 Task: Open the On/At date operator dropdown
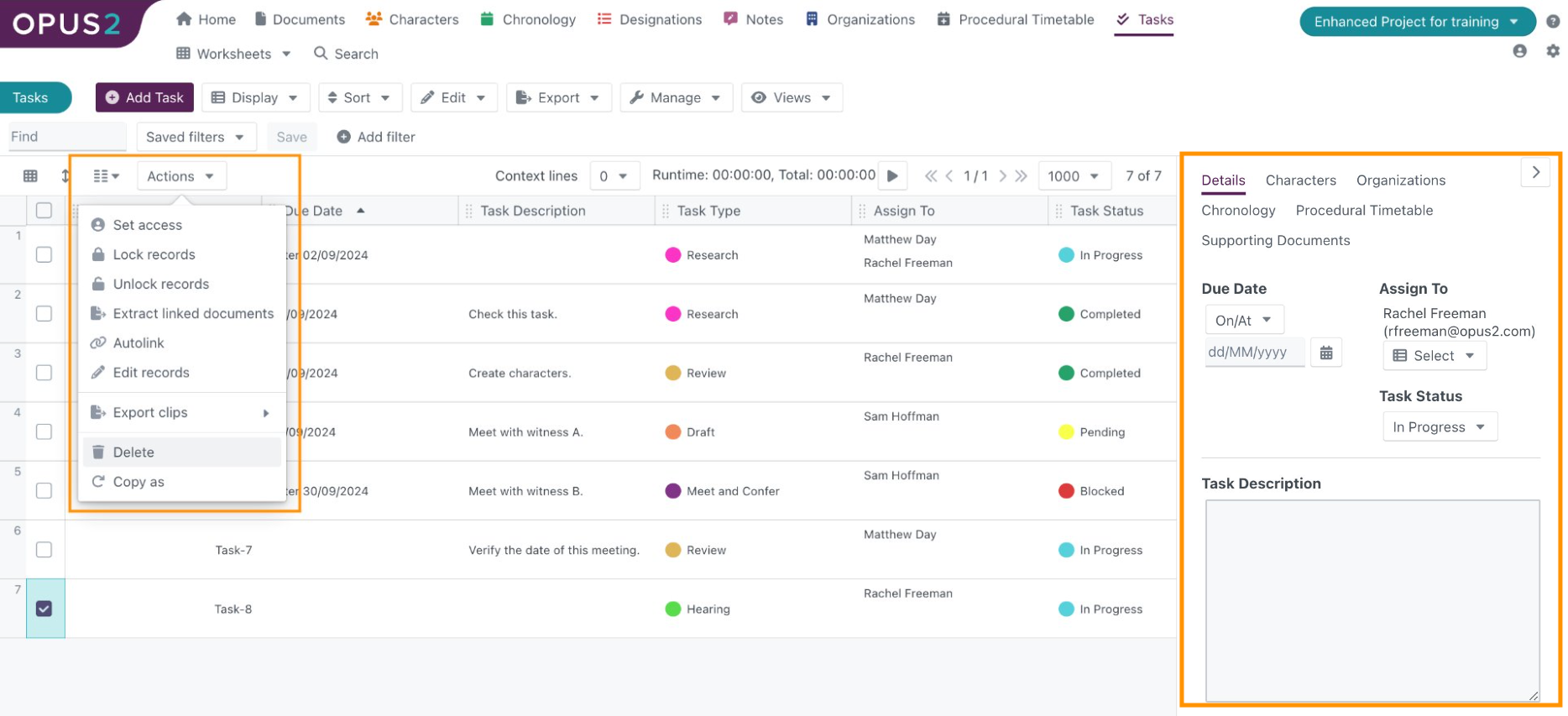(1244, 320)
